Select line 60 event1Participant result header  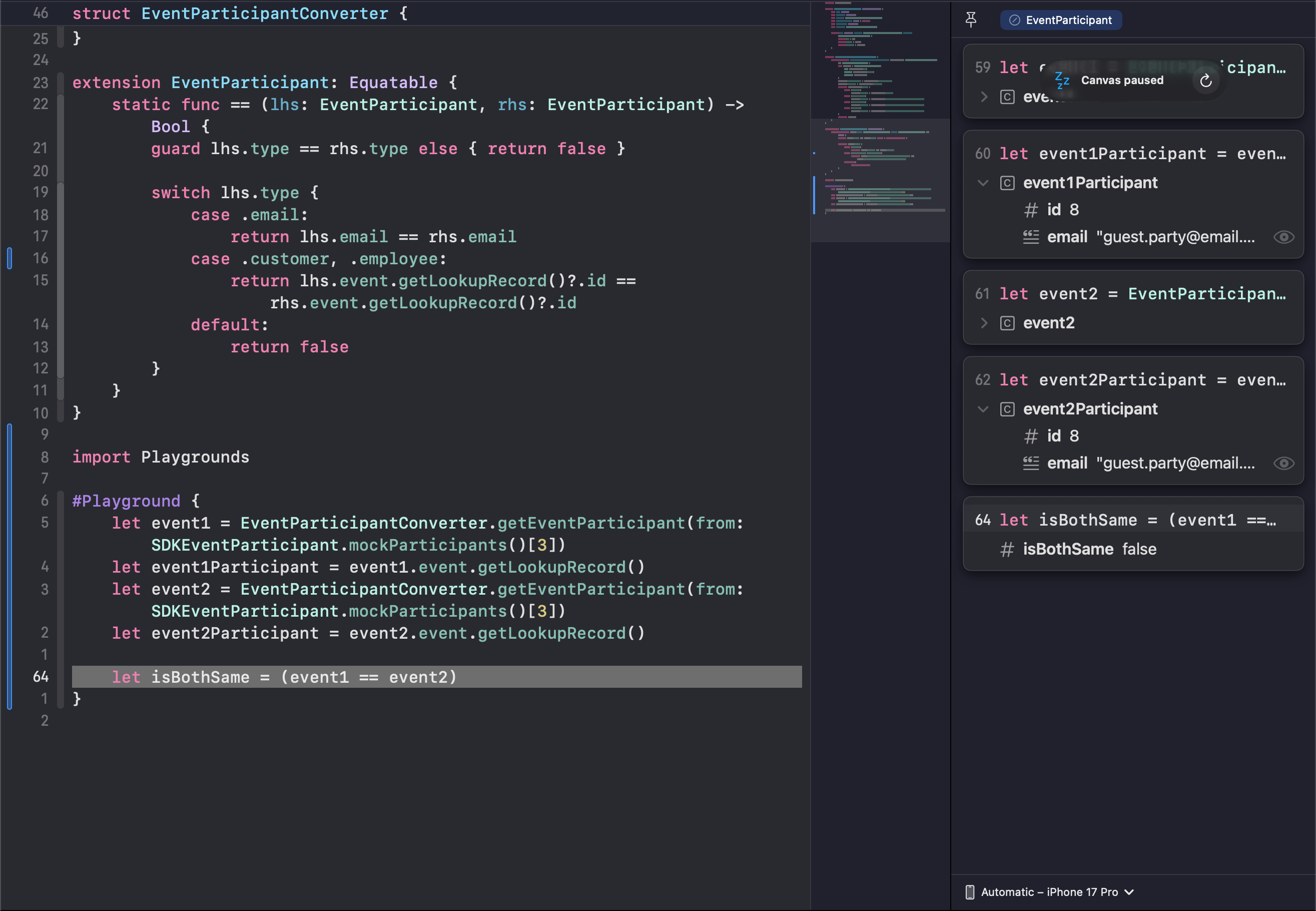click(x=1133, y=154)
